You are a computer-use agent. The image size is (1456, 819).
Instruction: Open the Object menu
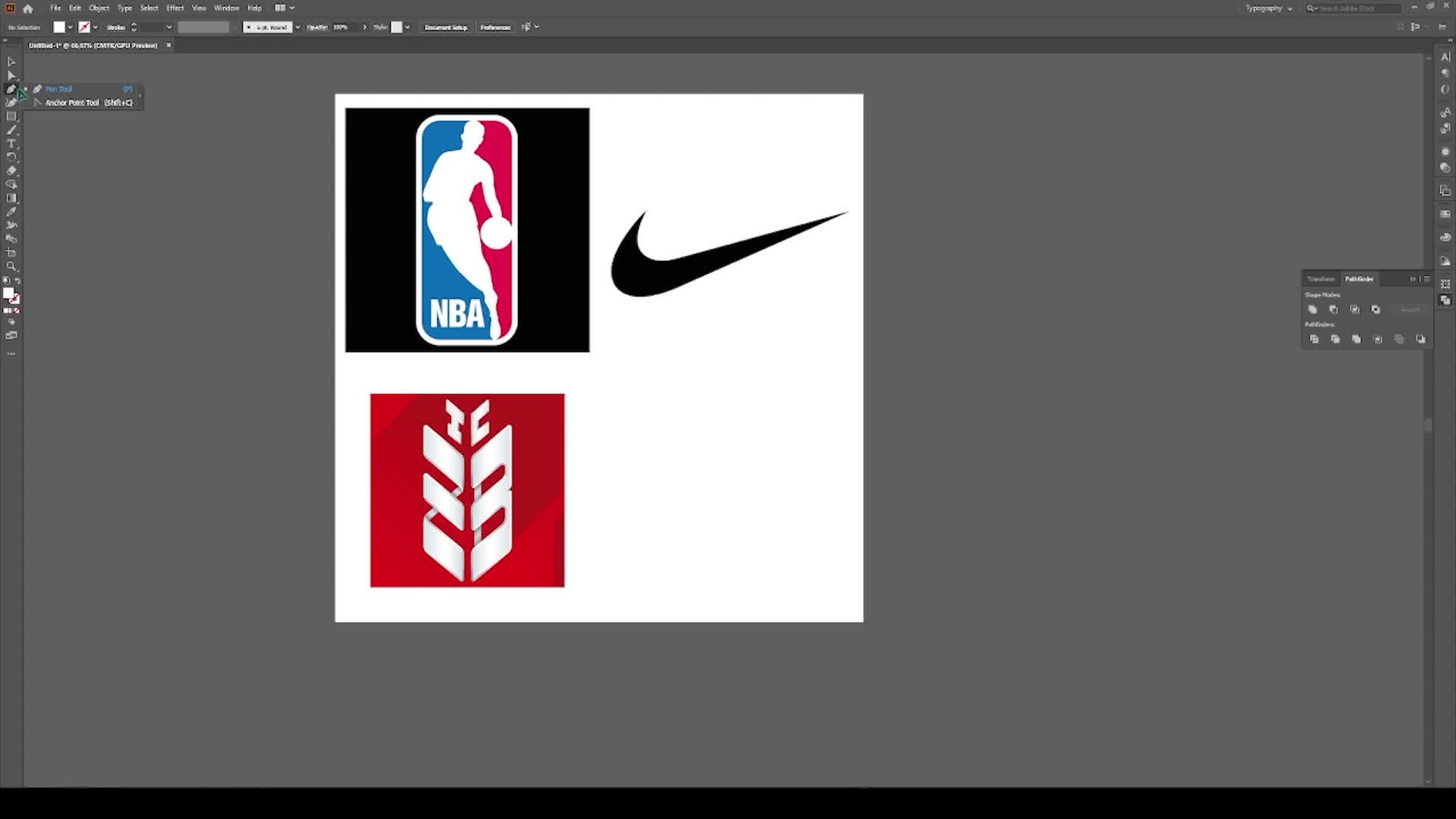(99, 8)
